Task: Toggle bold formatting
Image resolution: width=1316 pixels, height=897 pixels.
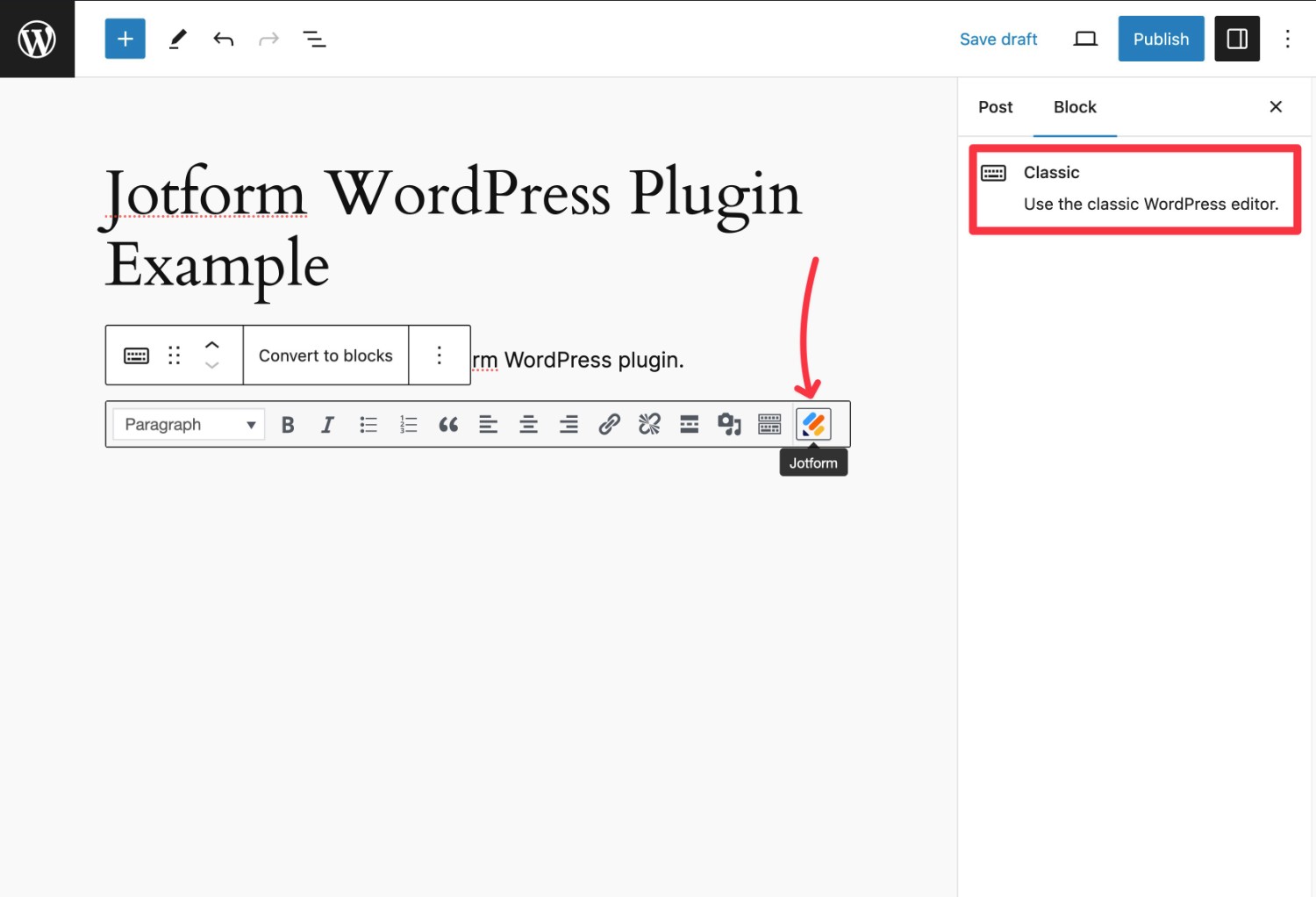Action: pyautogui.click(x=288, y=425)
